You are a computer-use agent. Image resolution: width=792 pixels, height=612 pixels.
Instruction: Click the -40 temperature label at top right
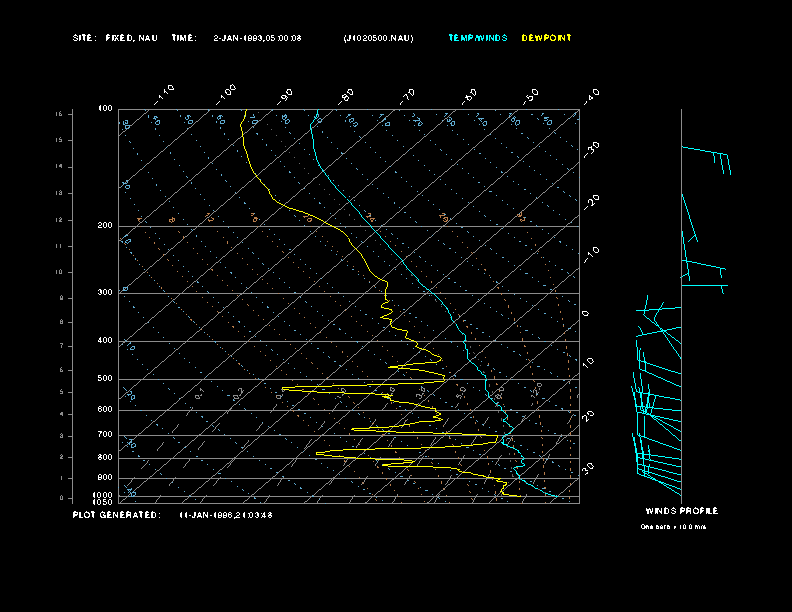coord(591,96)
